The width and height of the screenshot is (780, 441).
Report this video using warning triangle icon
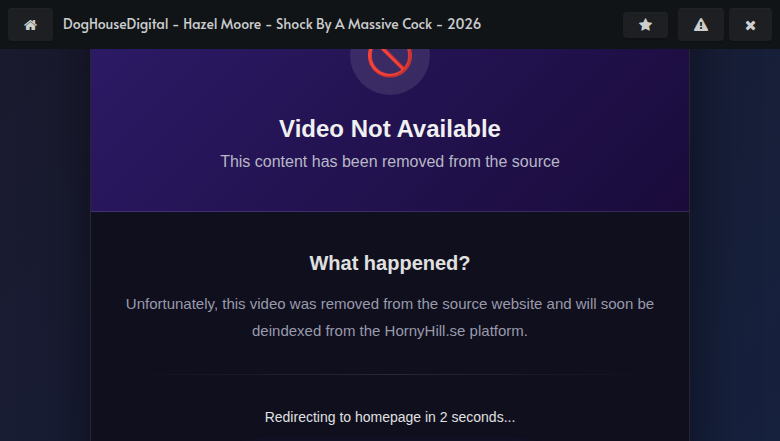pyautogui.click(x=700, y=24)
